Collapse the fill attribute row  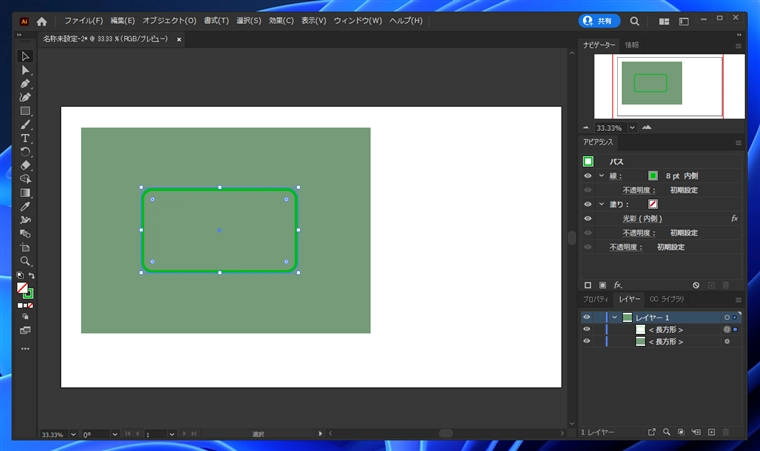coord(602,205)
